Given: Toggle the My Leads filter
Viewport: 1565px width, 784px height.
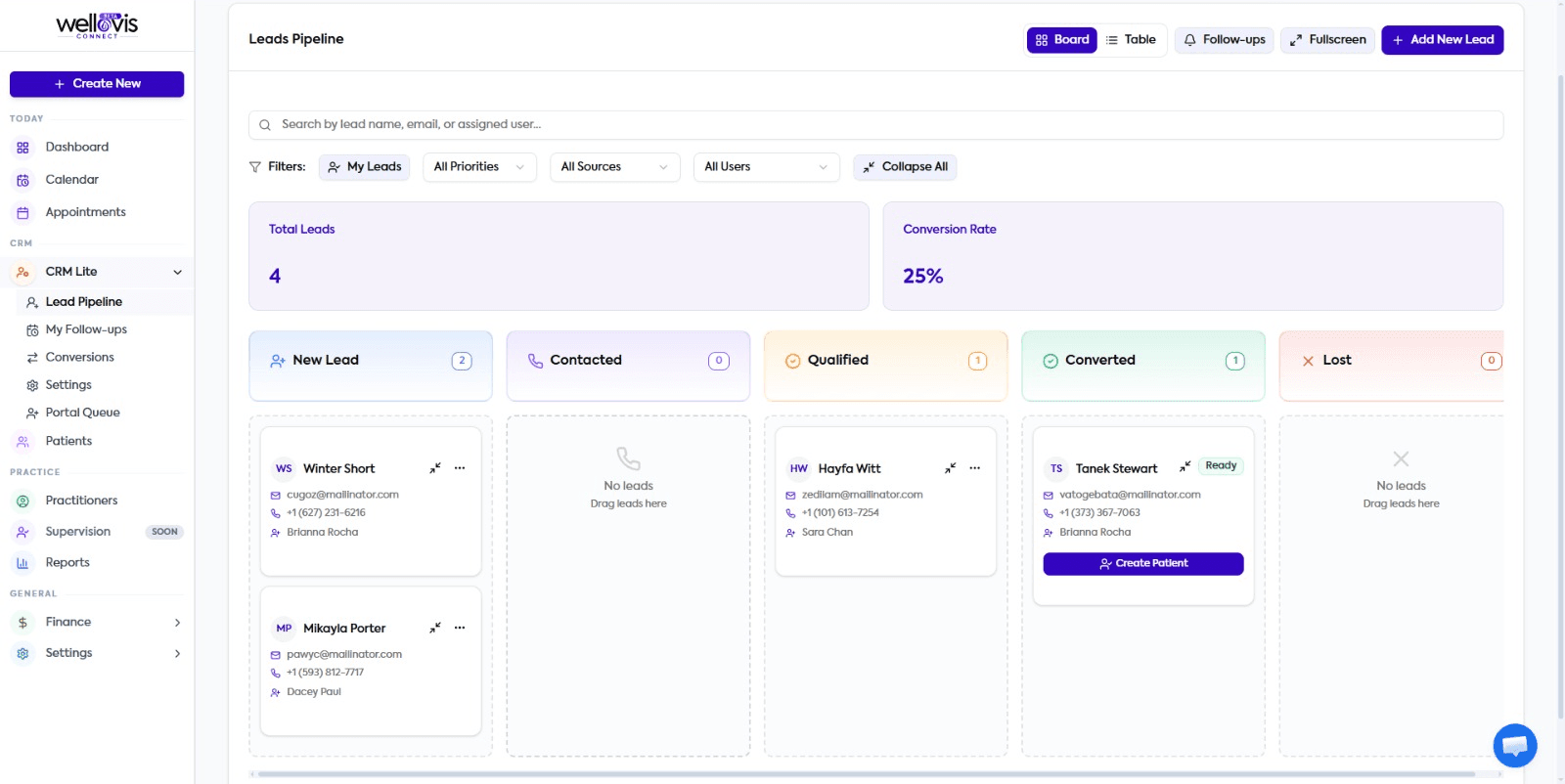Looking at the screenshot, I should (364, 167).
